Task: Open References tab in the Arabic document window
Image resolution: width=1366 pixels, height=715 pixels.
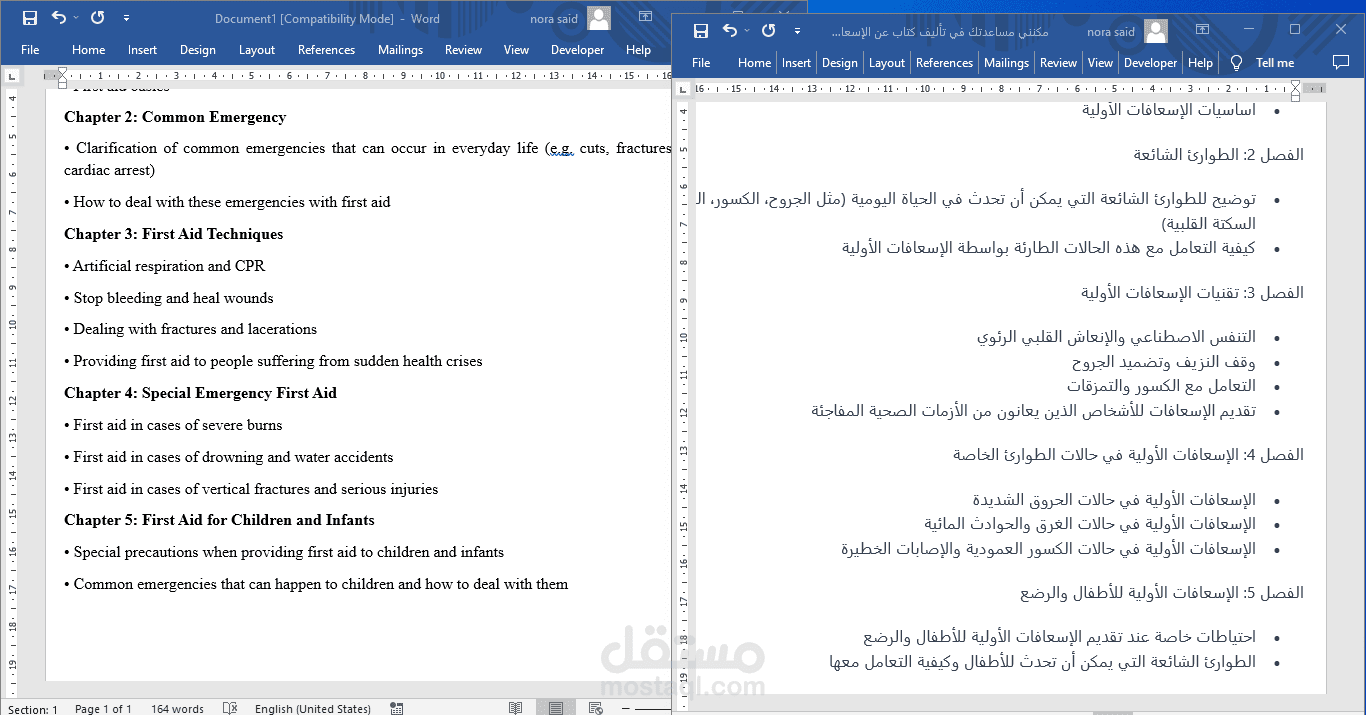Action: pos(944,63)
